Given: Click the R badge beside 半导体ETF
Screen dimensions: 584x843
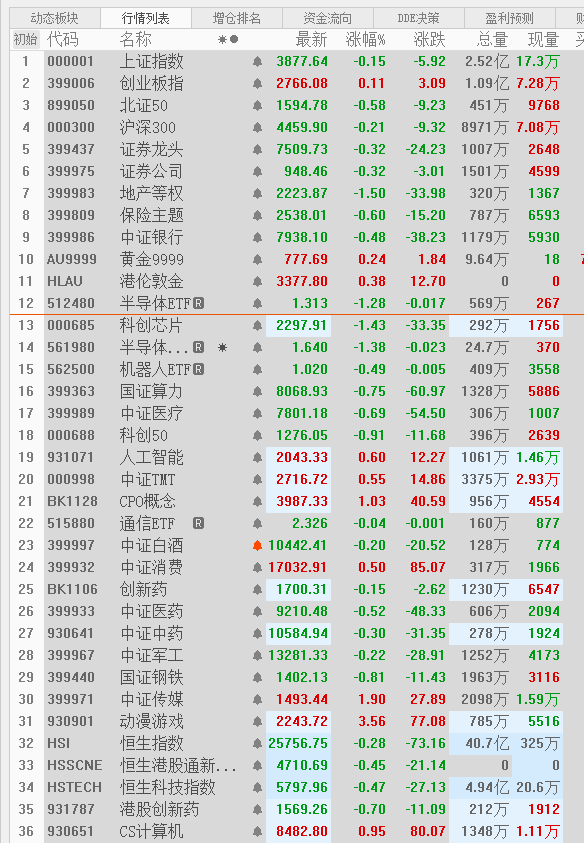Looking at the screenshot, I should [x=198, y=303].
